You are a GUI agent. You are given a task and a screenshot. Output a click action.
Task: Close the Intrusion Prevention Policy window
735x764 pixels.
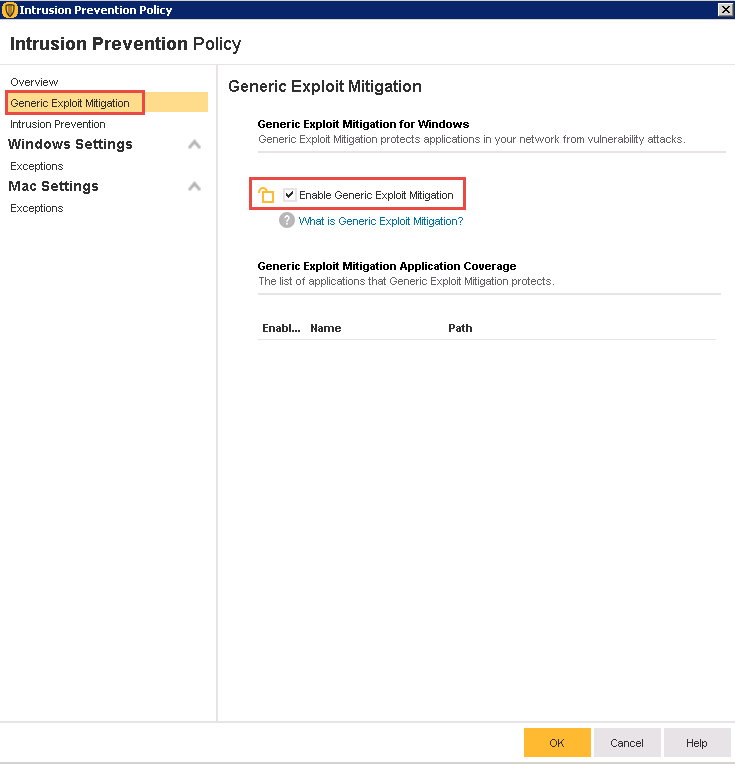(725, 10)
